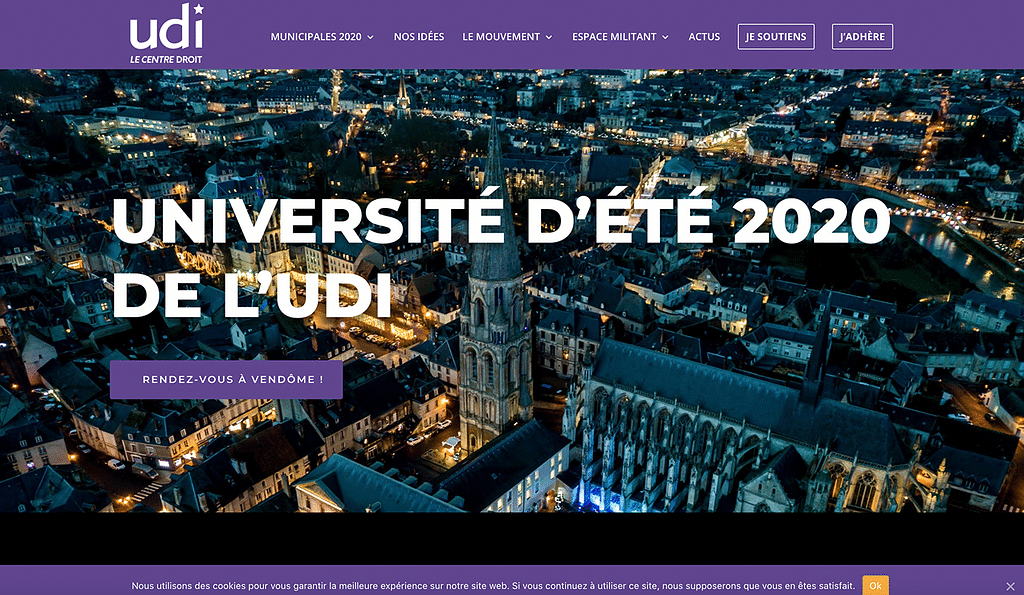This screenshot has width=1024, height=595.
Task: Expand the Espace Militant chevron arrow
Action: pyautogui.click(x=666, y=37)
